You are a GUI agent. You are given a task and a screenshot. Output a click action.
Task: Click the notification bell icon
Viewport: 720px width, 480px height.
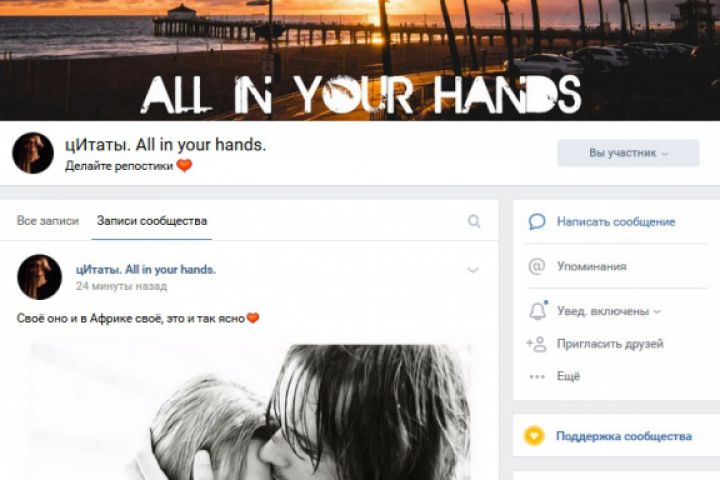(x=538, y=311)
